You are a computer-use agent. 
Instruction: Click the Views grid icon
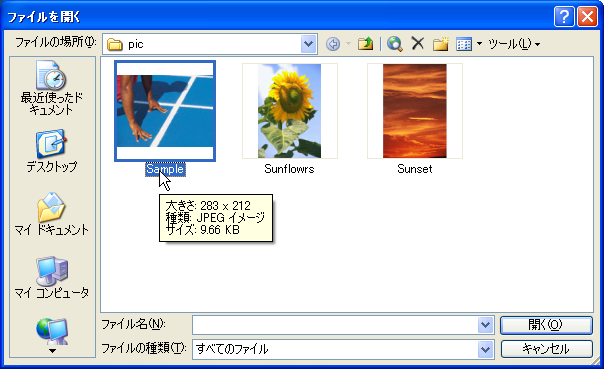[x=464, y=44]
